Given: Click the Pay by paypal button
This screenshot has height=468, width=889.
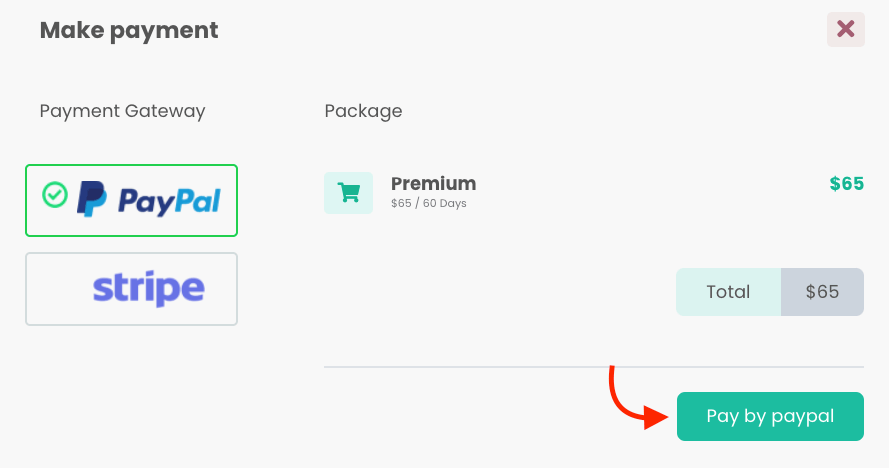Looking at the screenshot, I should (770, 416).
